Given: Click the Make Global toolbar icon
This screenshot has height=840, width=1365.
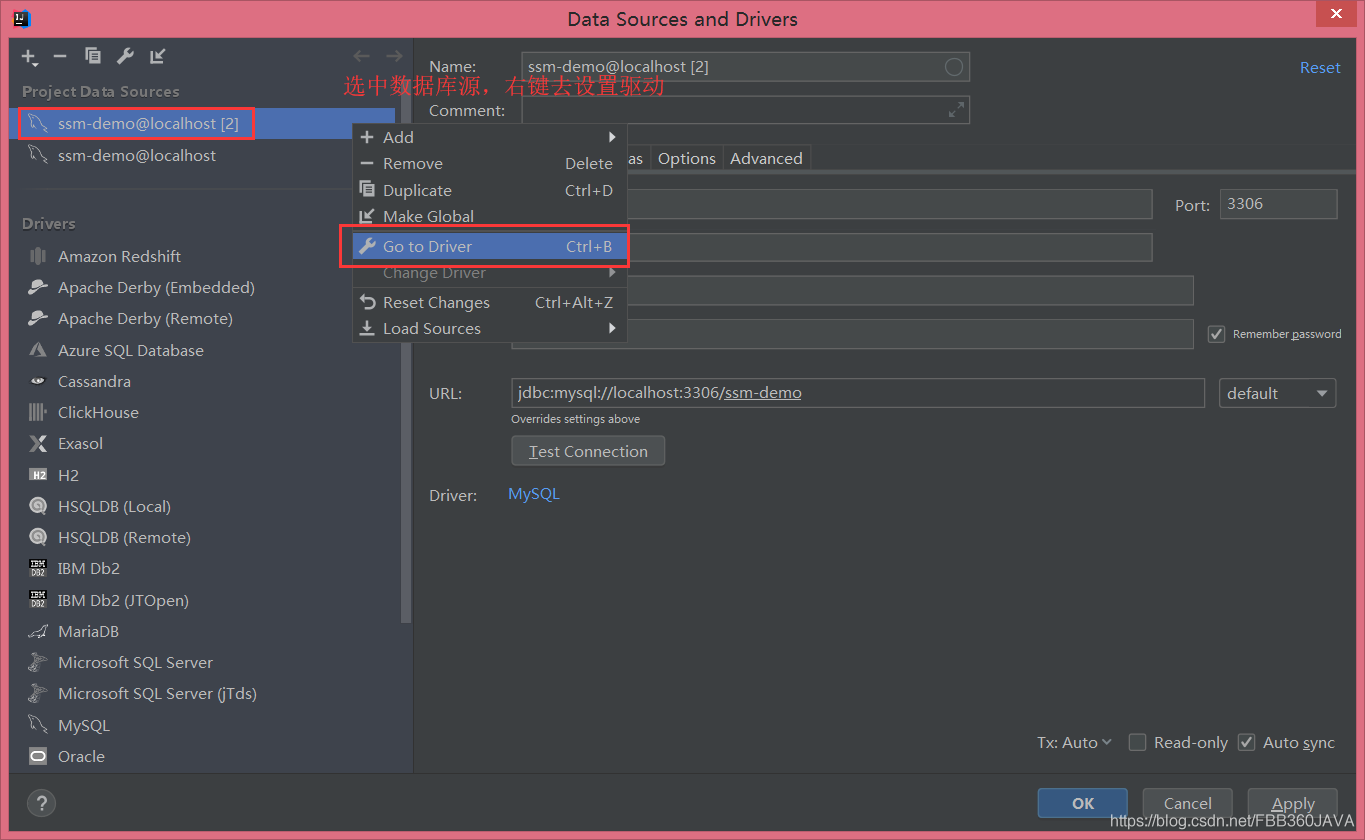Looking at the screenshot, I should 157,57.
